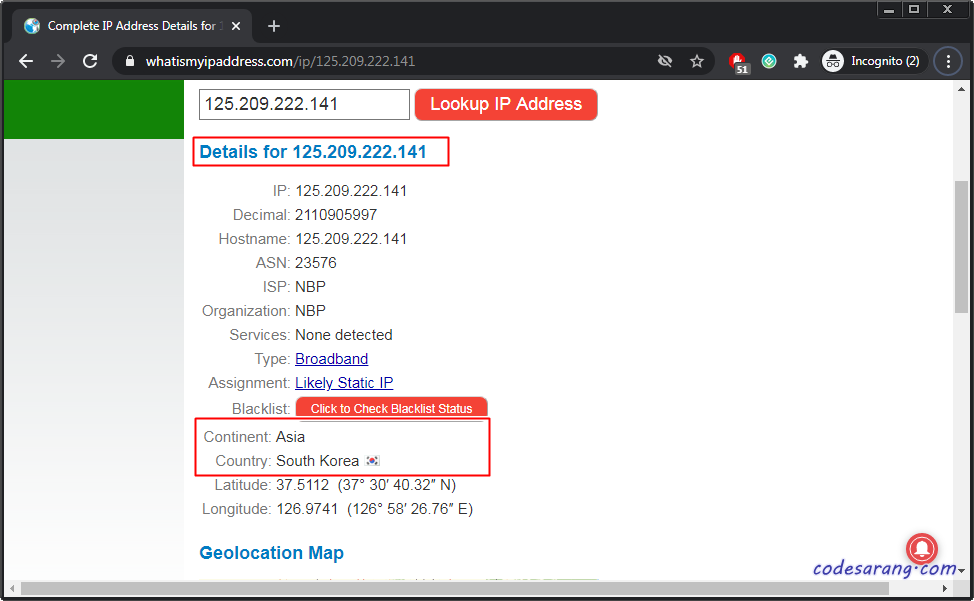This screenshot has width=974, height=601.
Task: Click the Lookup IP Address button
Action: 506,104
